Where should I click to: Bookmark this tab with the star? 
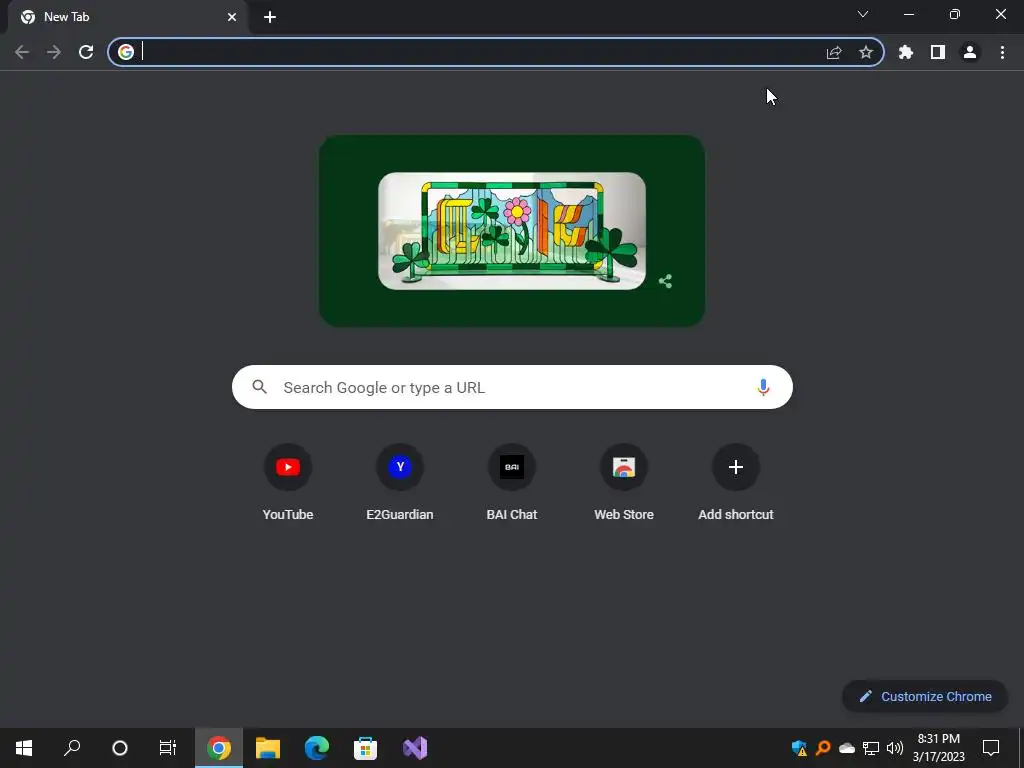866,52
